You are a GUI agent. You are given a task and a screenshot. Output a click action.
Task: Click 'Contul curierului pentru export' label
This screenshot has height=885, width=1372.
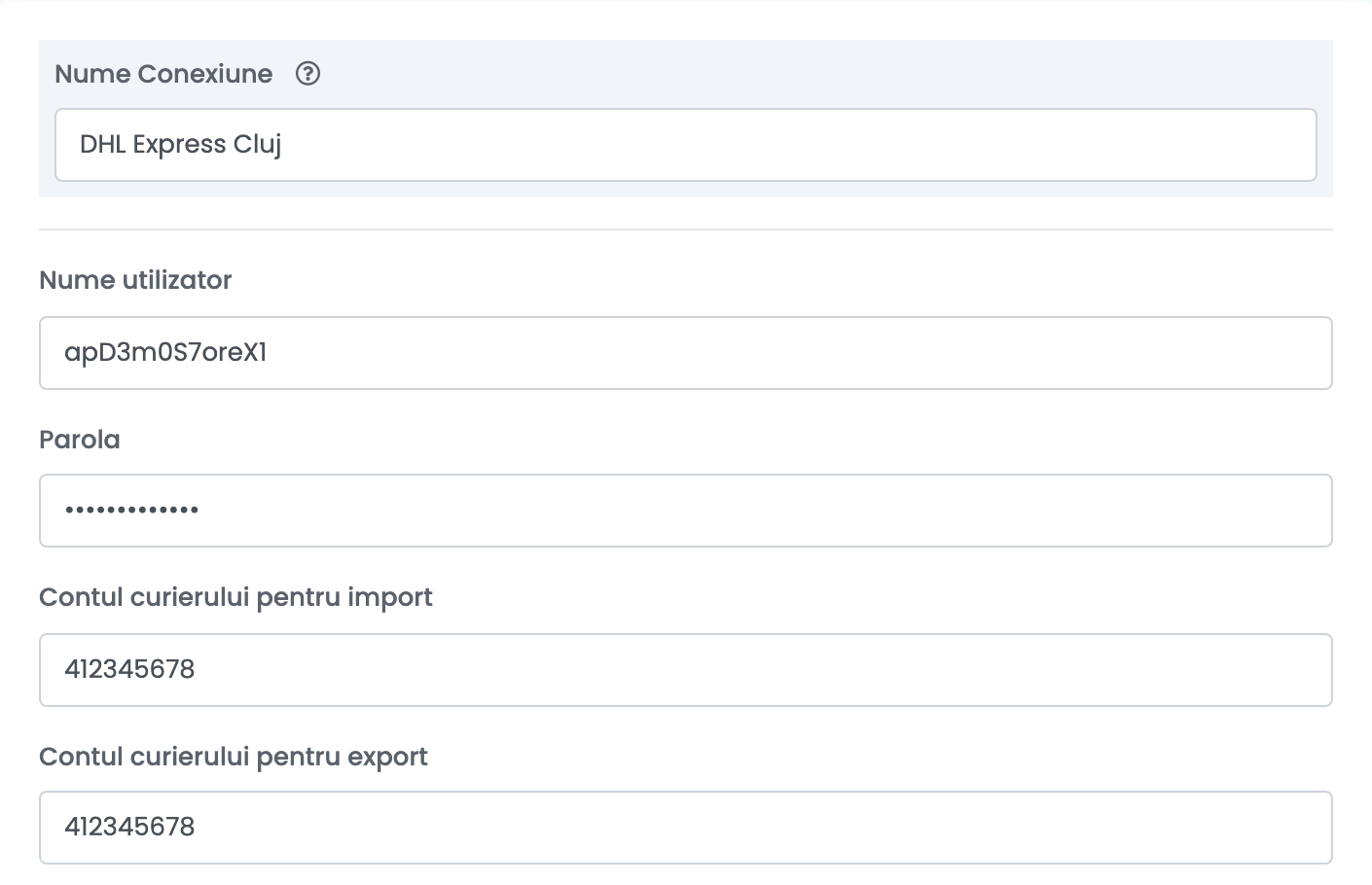234,757
